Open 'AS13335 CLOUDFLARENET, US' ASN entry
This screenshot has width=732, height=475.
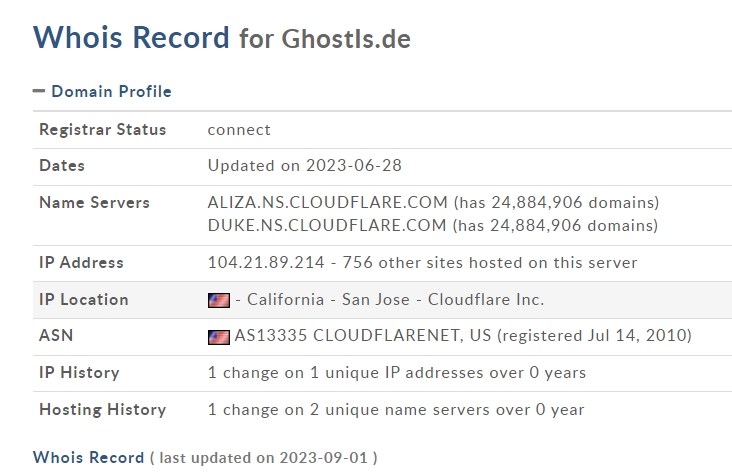363,335
